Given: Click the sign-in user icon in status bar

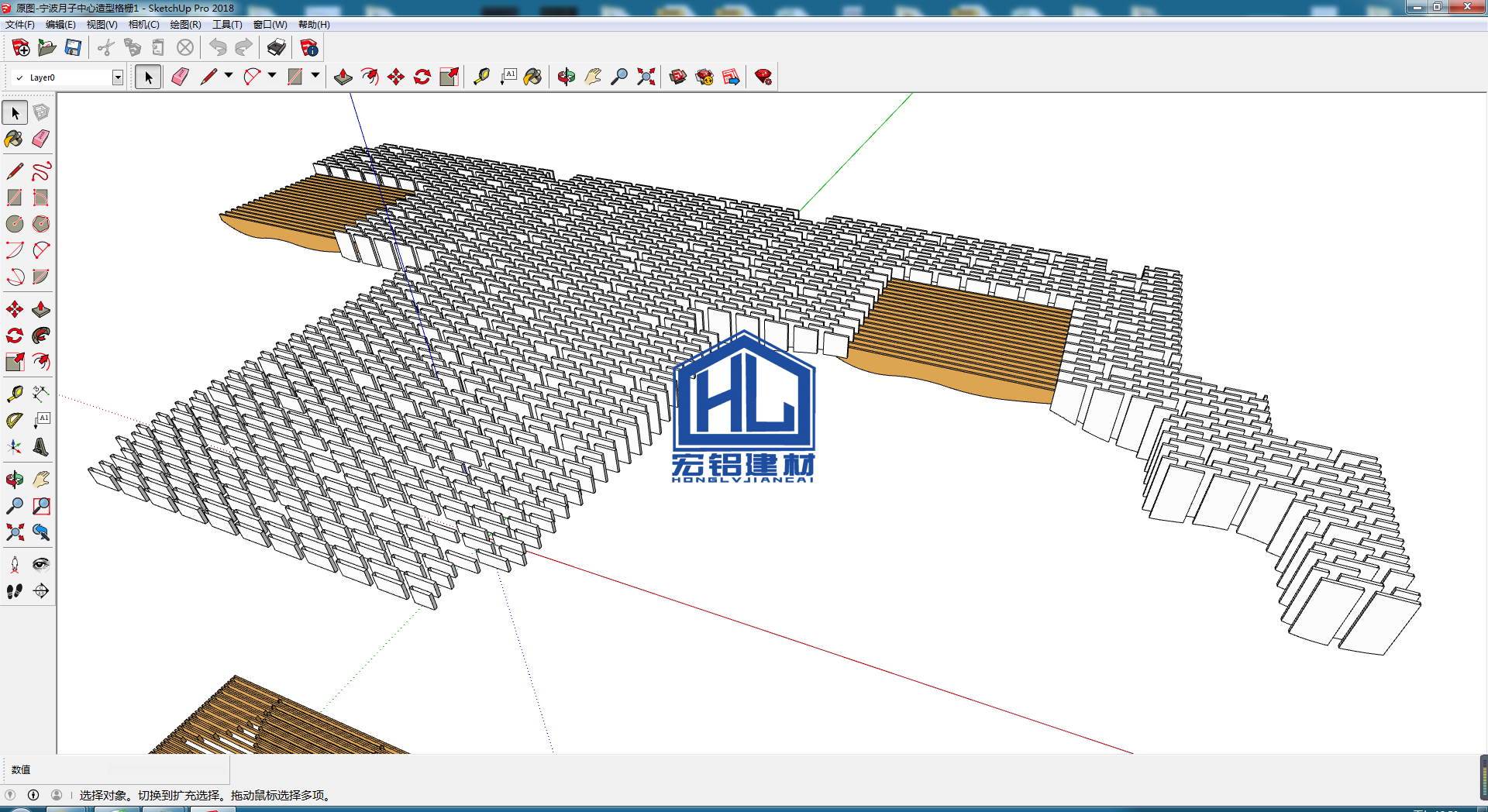Looking at the screenshot, I should pos(57,795).
